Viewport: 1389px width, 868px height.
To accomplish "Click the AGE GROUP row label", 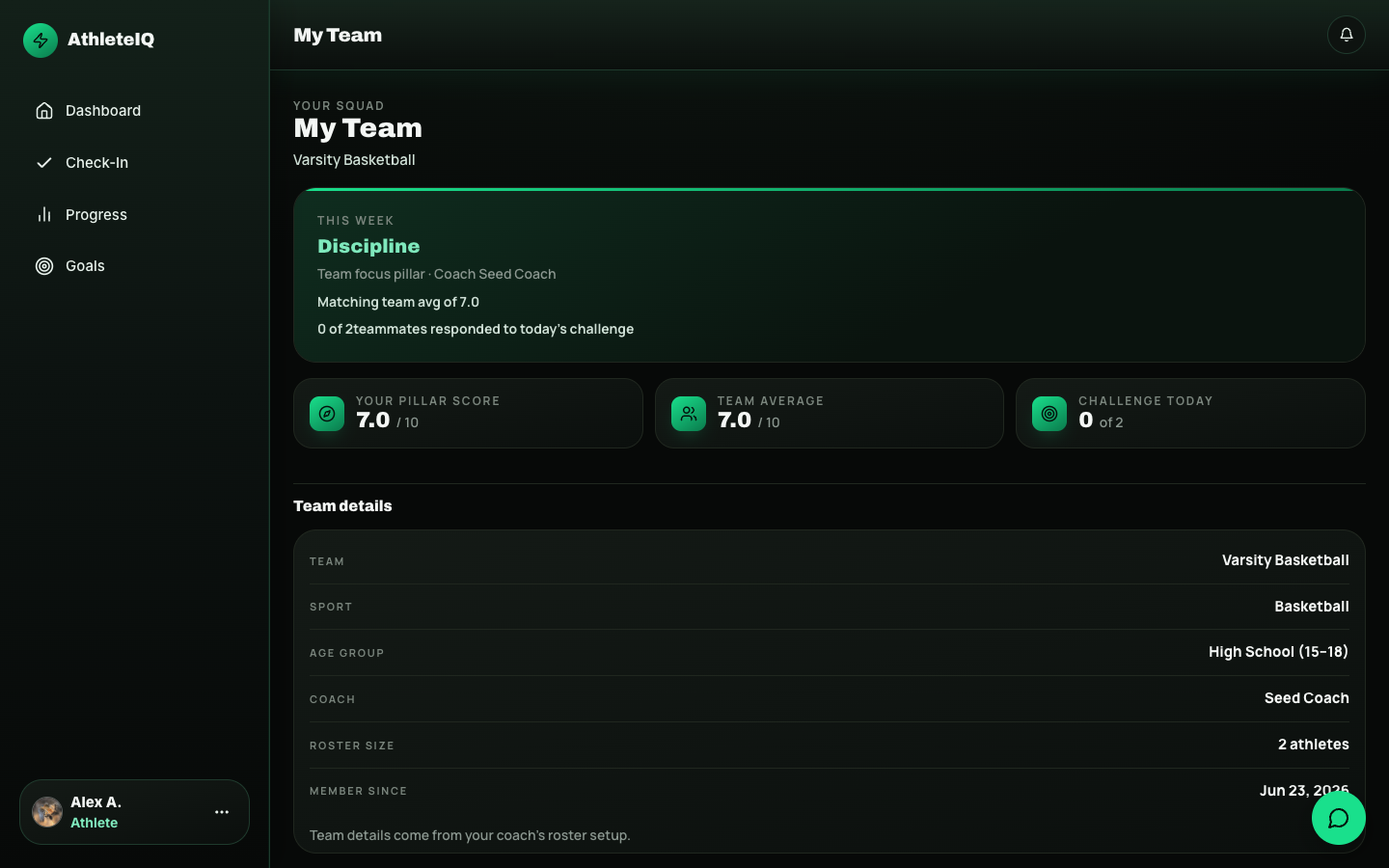I will 346,653.
